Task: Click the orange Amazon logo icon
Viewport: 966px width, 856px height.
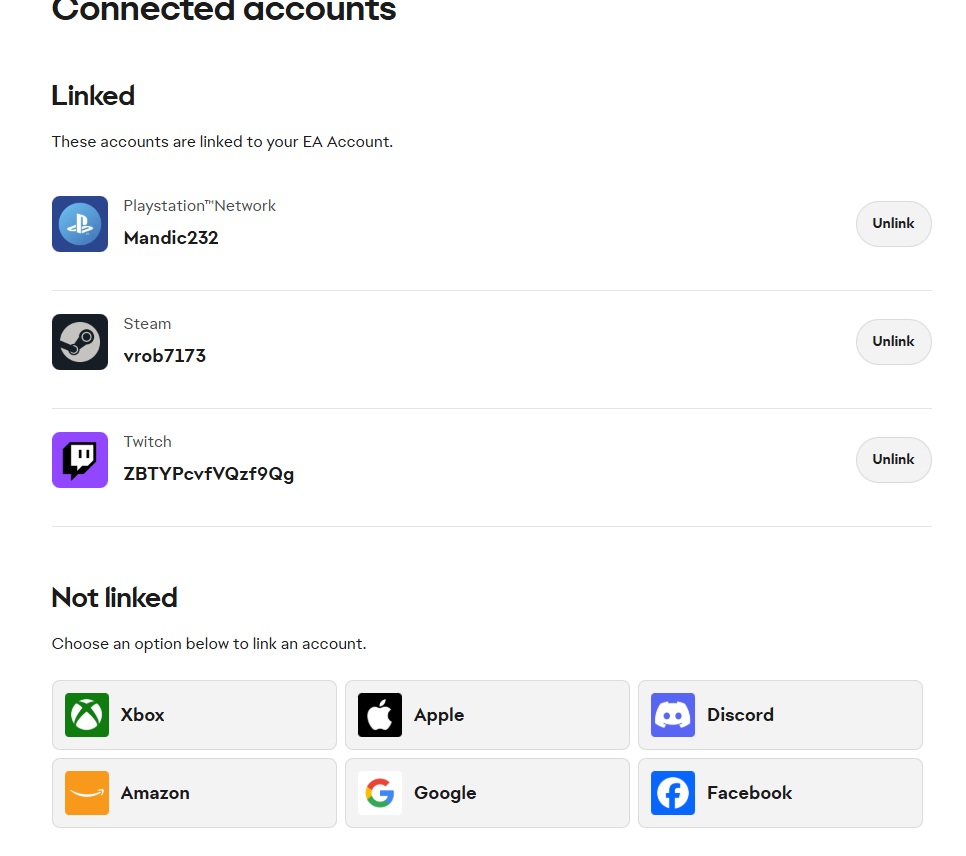Action: click(87, 793)
